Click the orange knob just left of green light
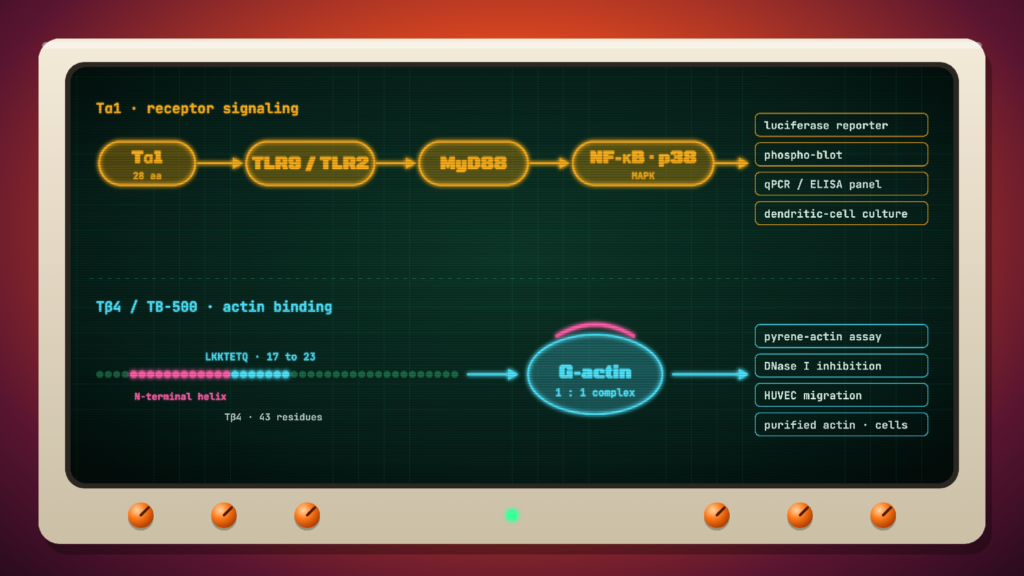1024x576 pixels. (x=307, y=515)
